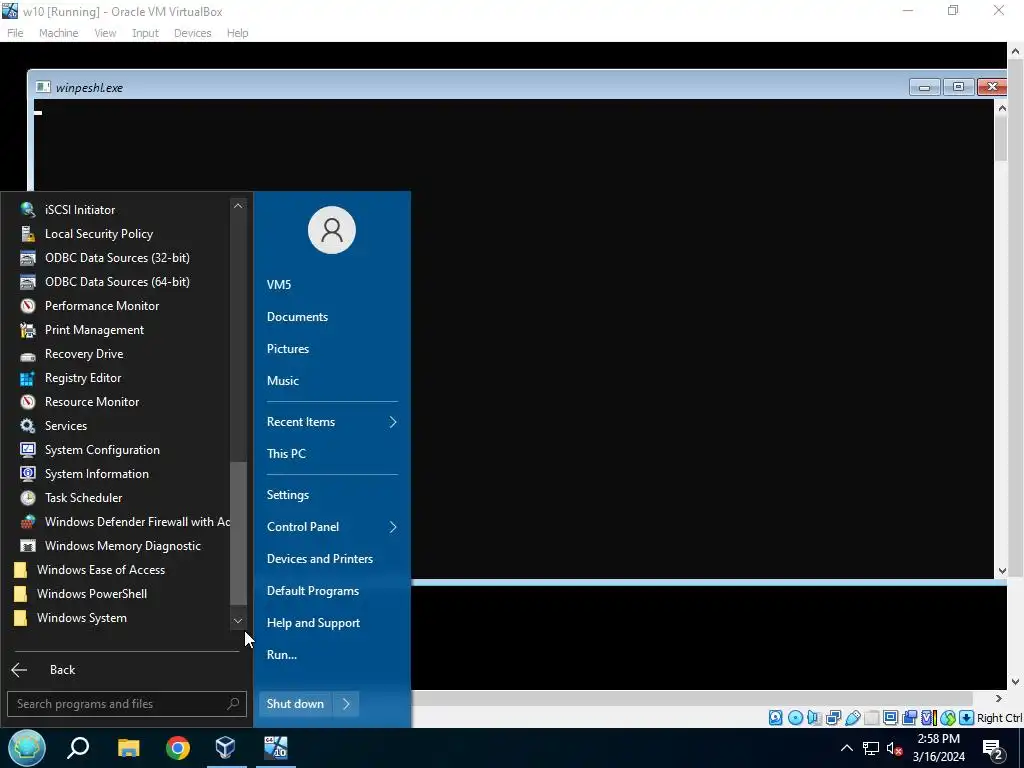Open Default Programs
This screenshot has width=1024, height=768.
point(313,591)
